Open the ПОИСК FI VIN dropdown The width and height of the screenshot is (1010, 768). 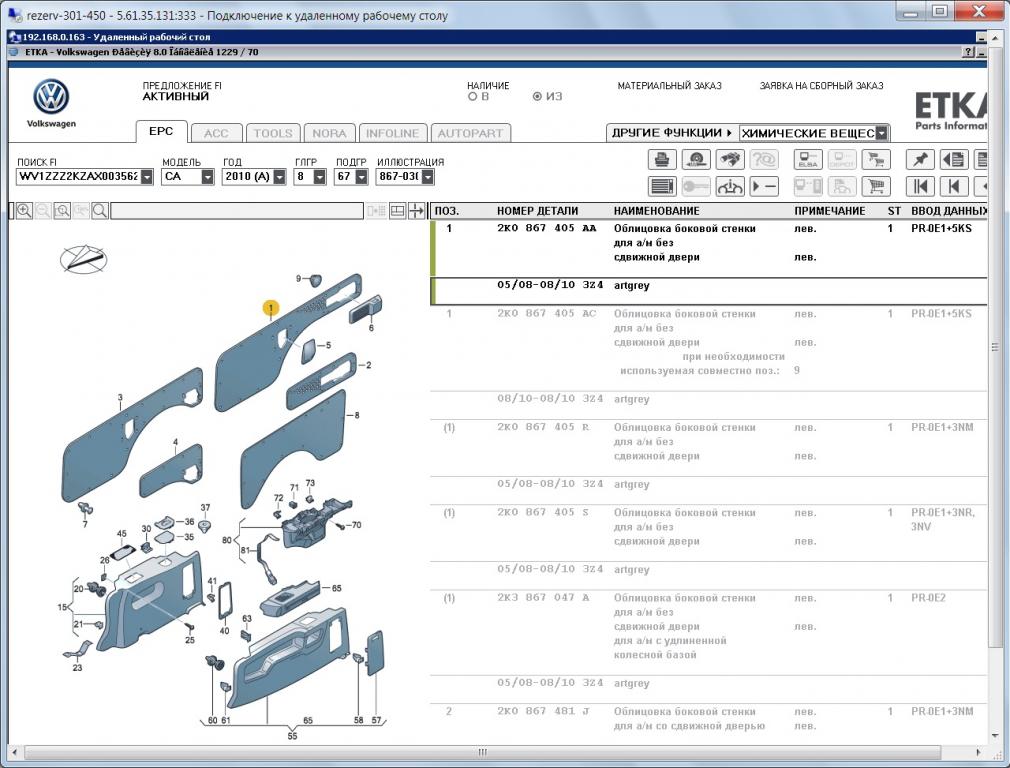coord(147,177)
